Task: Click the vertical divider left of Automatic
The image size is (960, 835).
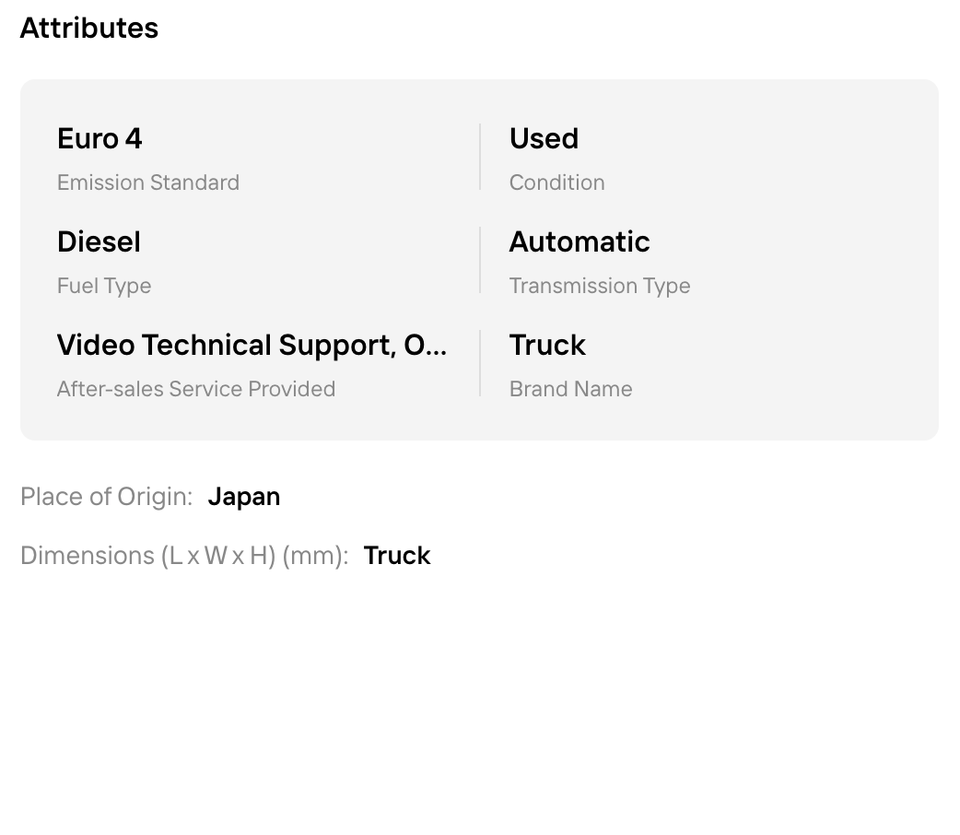Action: [480, 260]
